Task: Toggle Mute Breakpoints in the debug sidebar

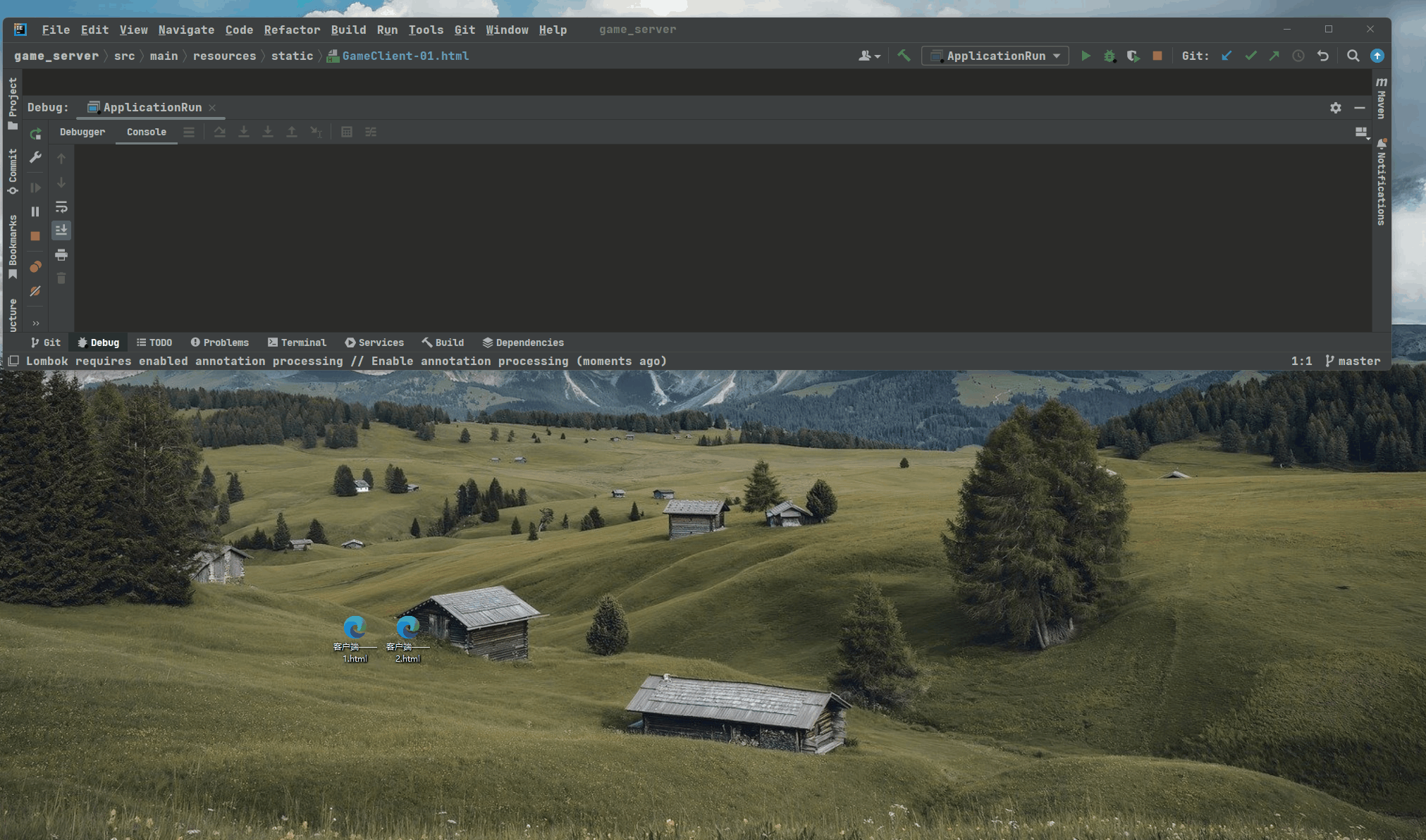Action: coord(35,291)
